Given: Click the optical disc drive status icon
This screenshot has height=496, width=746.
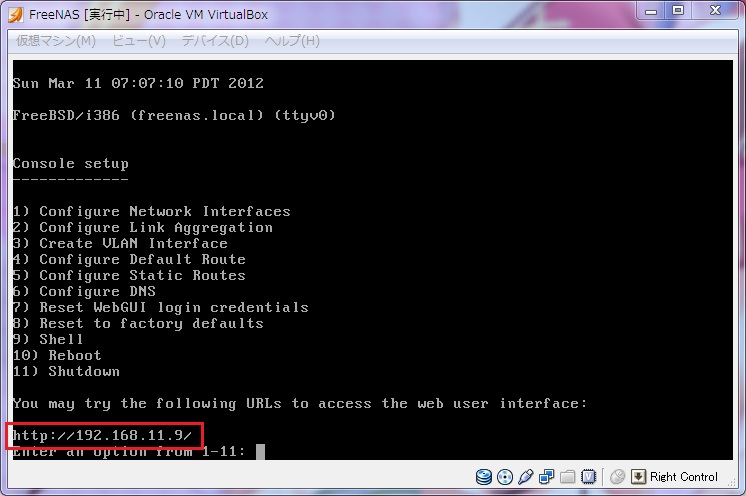Looking at the screenshot, I should pos(504,477).
